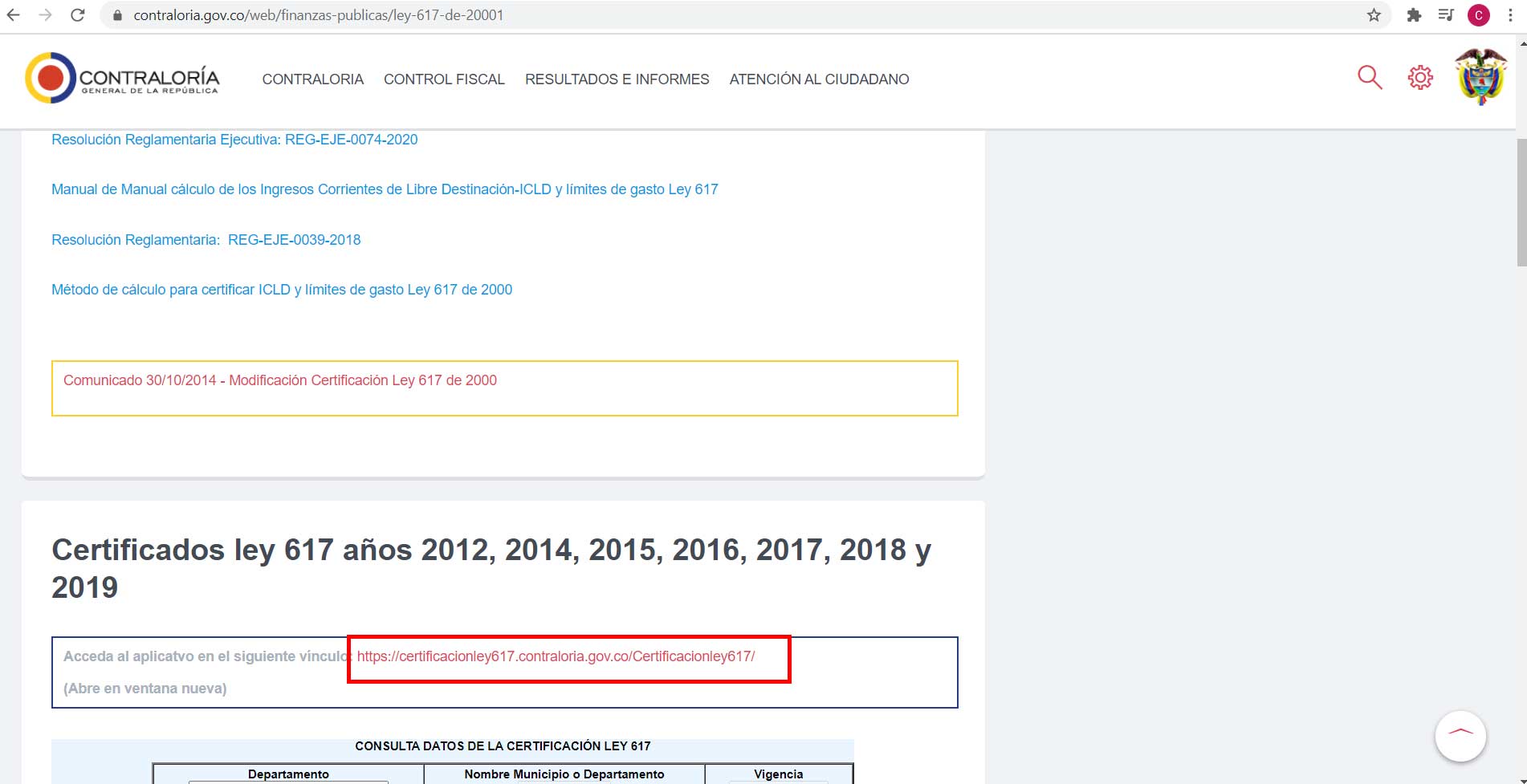Open the certificacionley617 application URL link
The image size is (1527, 784).
(556, 656)
